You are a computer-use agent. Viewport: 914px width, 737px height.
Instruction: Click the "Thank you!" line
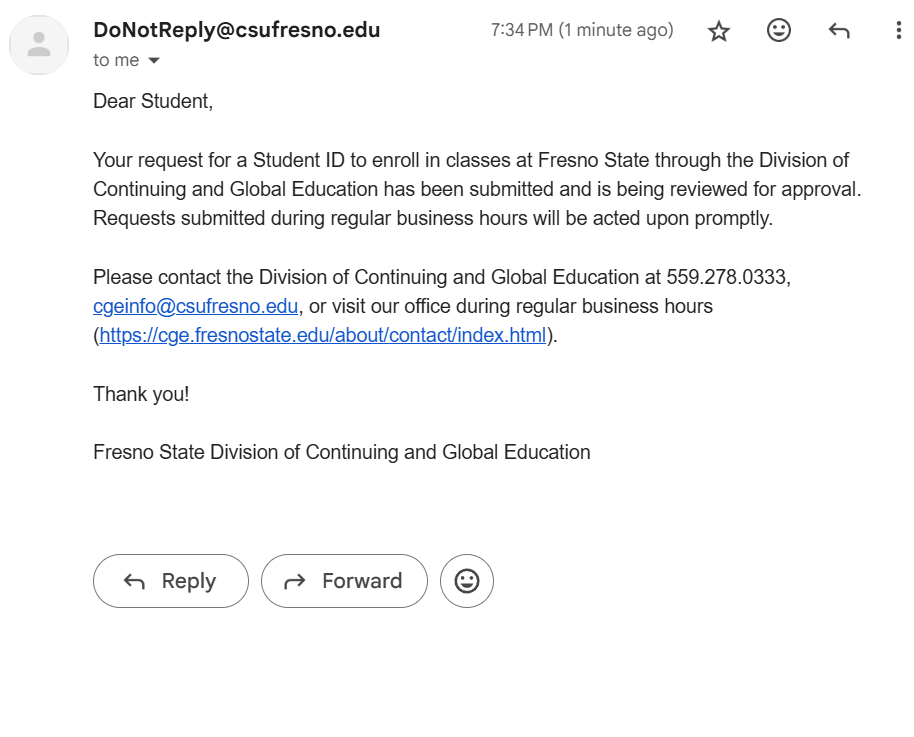(141, 393)
